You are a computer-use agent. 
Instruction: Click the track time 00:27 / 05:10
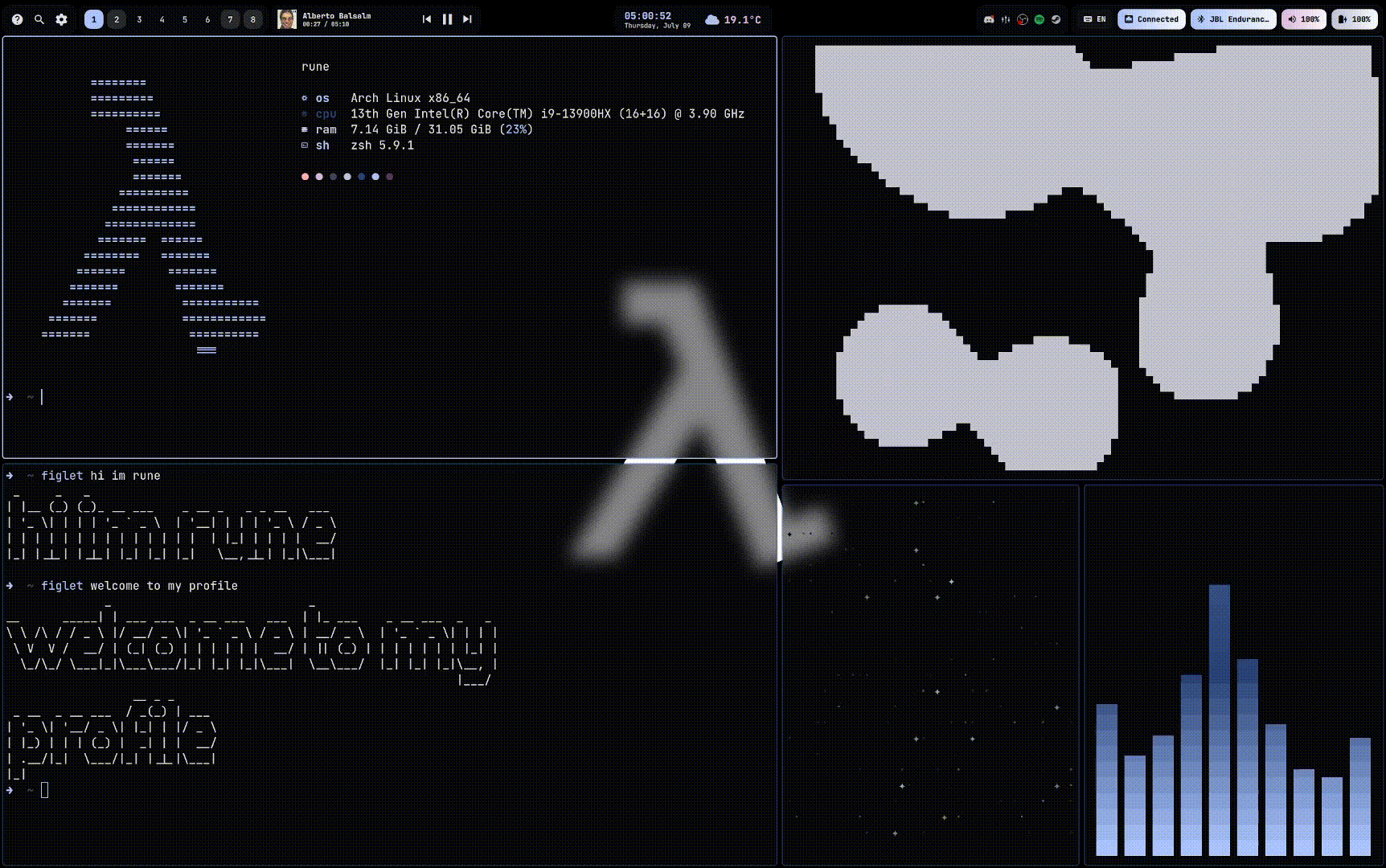[x=326, y=25]
